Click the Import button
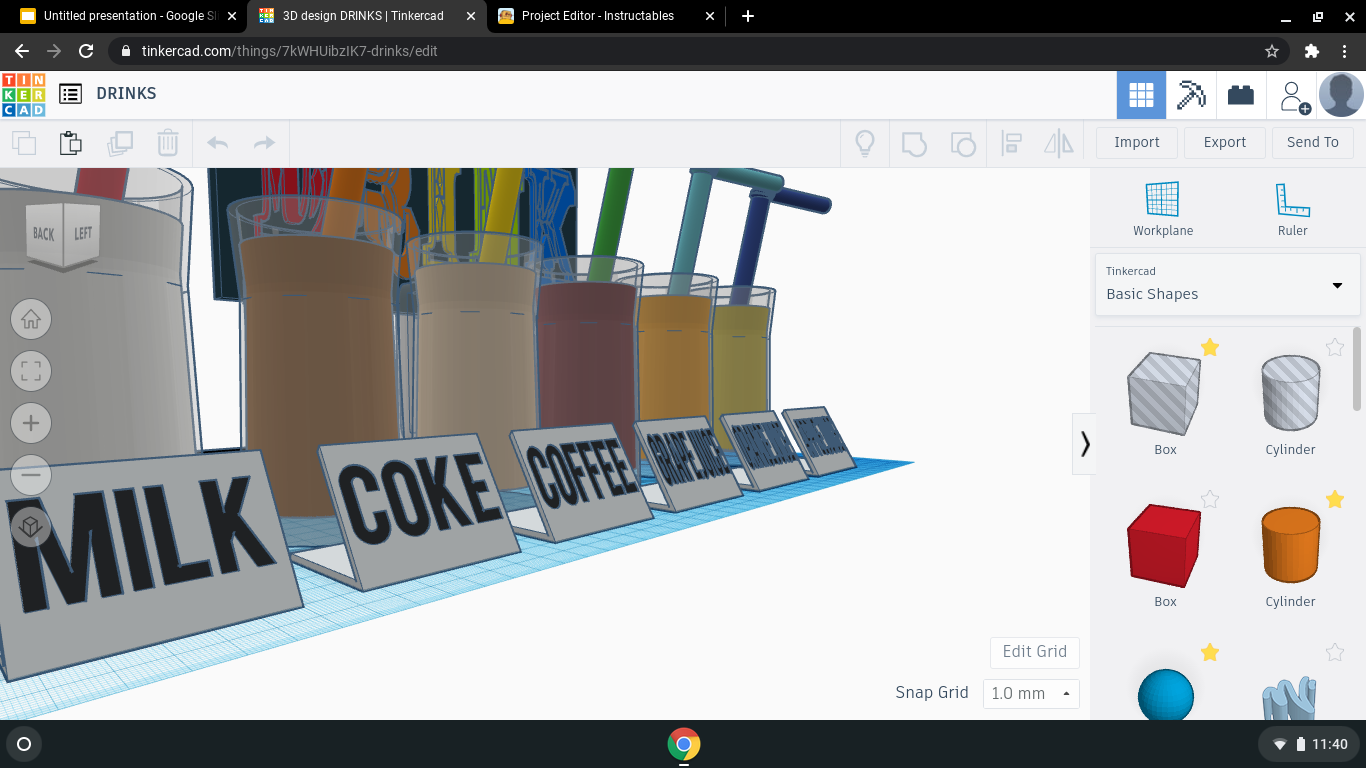Image resolution: width=1366 pixels, height=768 pixels. pos(1137,142)
